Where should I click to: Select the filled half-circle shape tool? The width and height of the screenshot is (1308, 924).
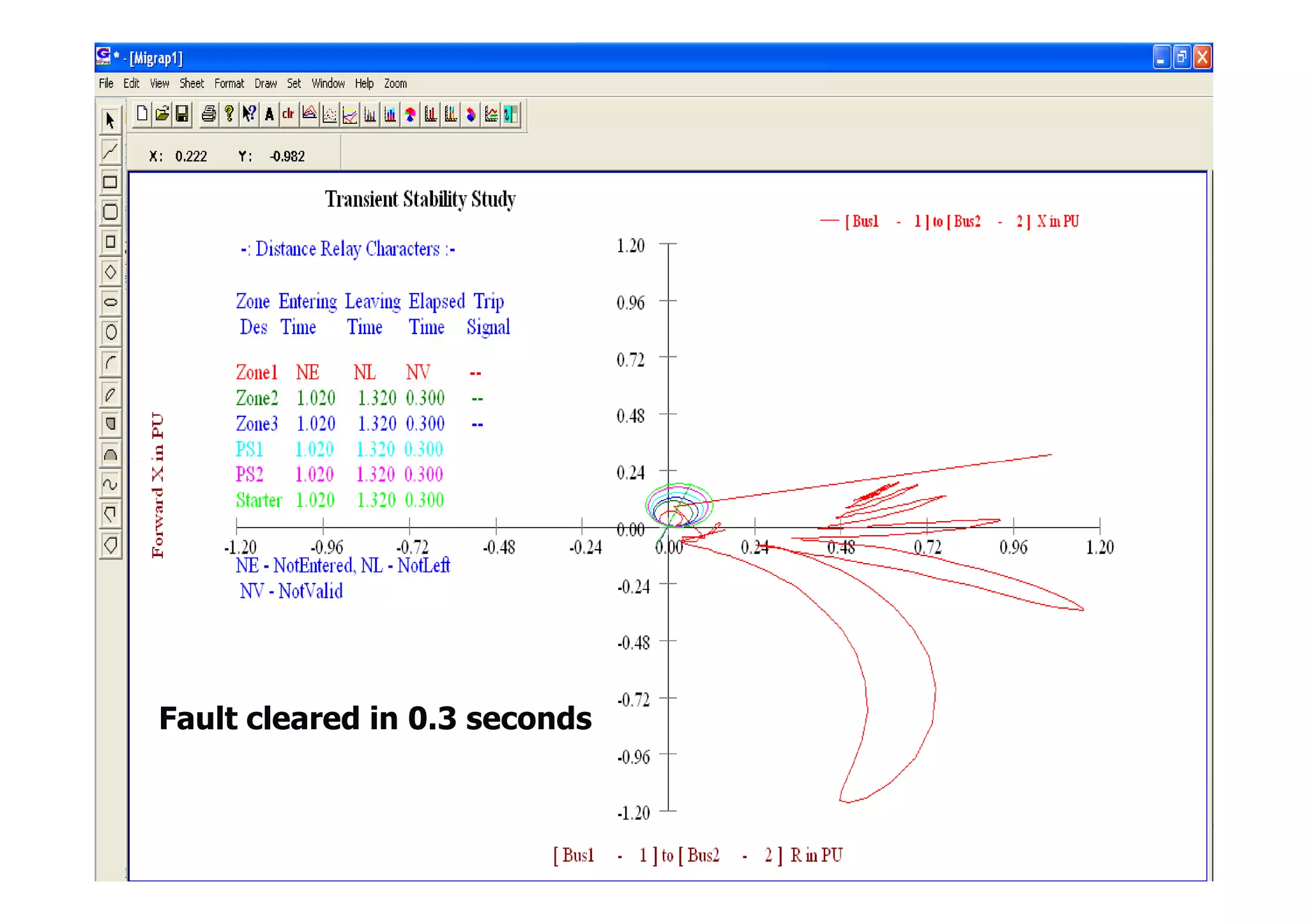tap(110, 454)
